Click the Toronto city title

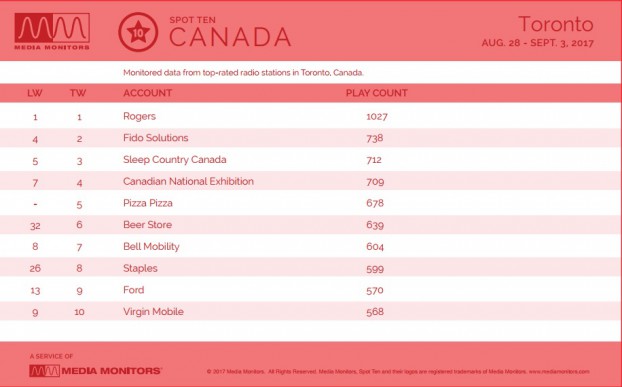(x=556, y=25)
